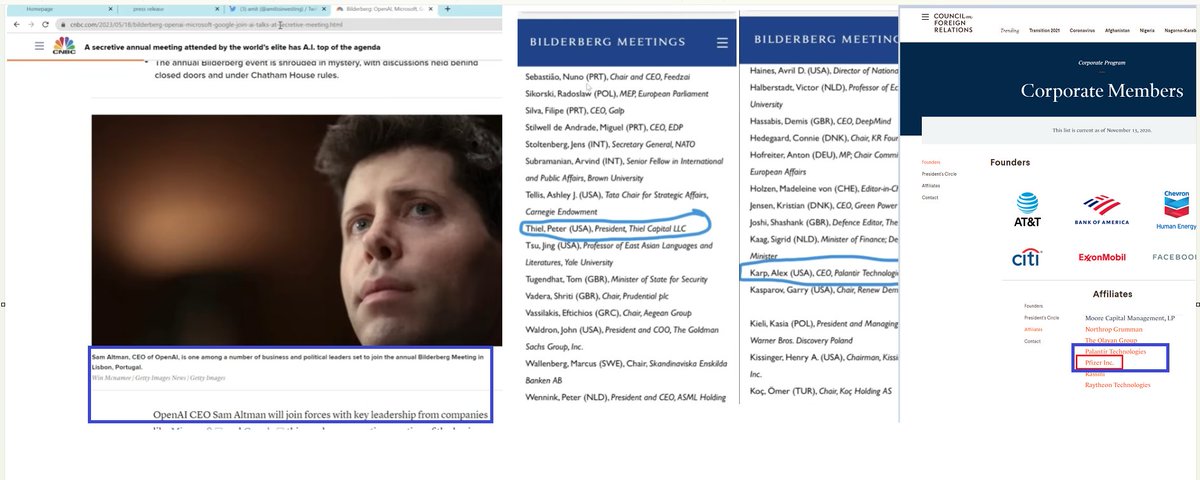Image resolution: width=1200 pixels, height=480 pixels.
Task: Jump to Founders in upper CFR sidebar
Action: (x=931, y=161)
